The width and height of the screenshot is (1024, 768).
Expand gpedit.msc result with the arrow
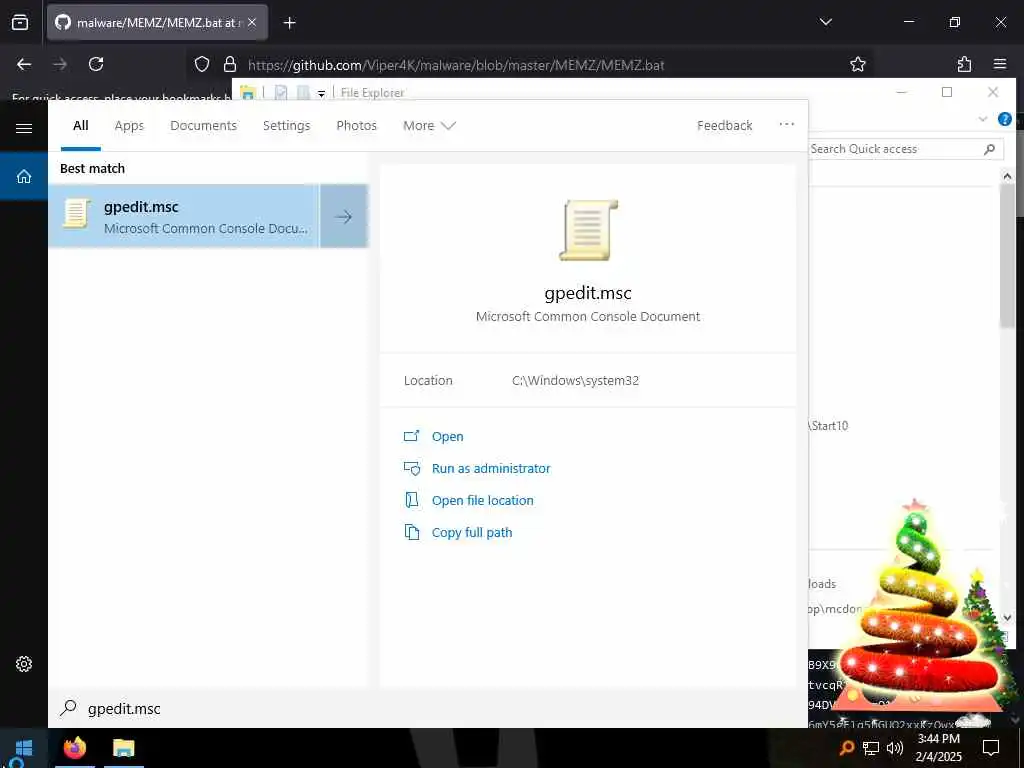click(344, 216)
